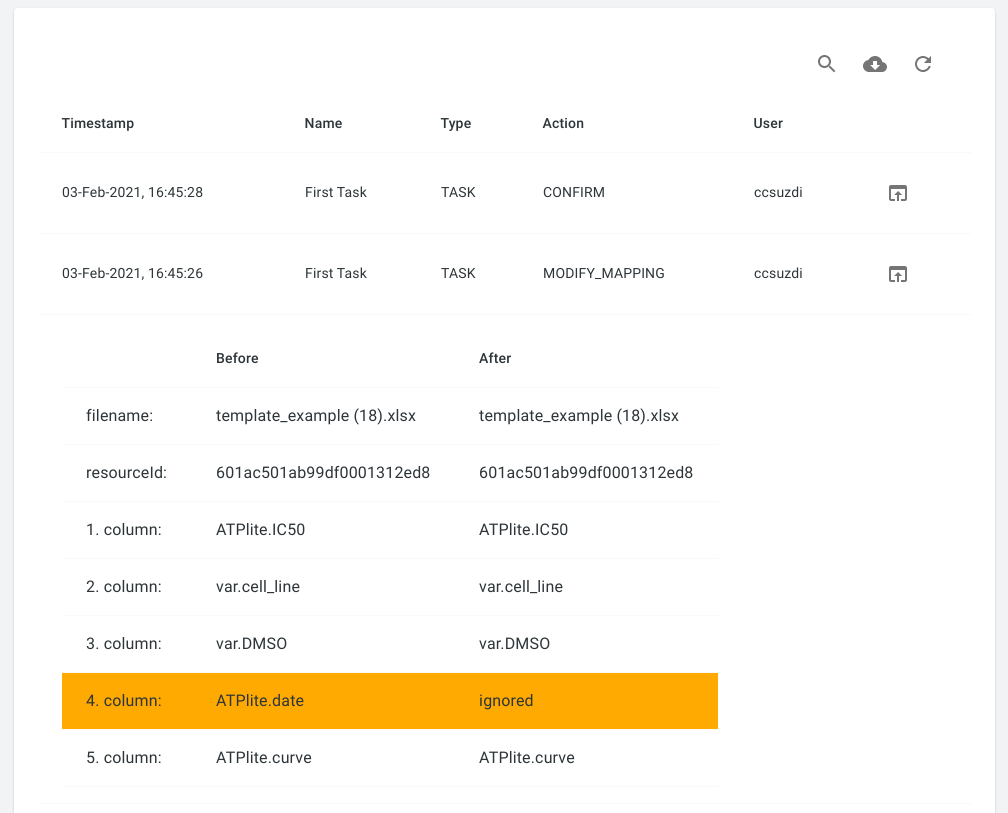
Task: Open the search function
Action: (826, 63)
